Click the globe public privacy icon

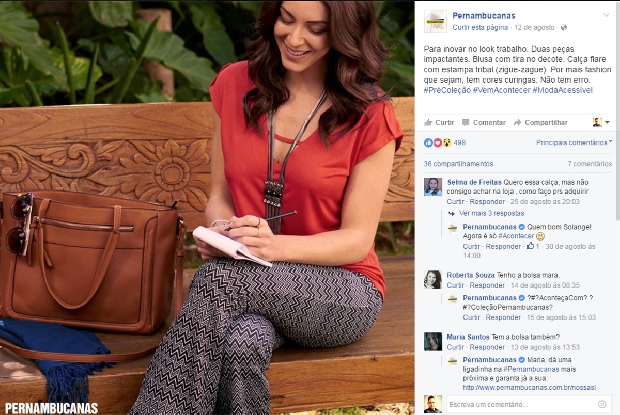pos(564,27)
